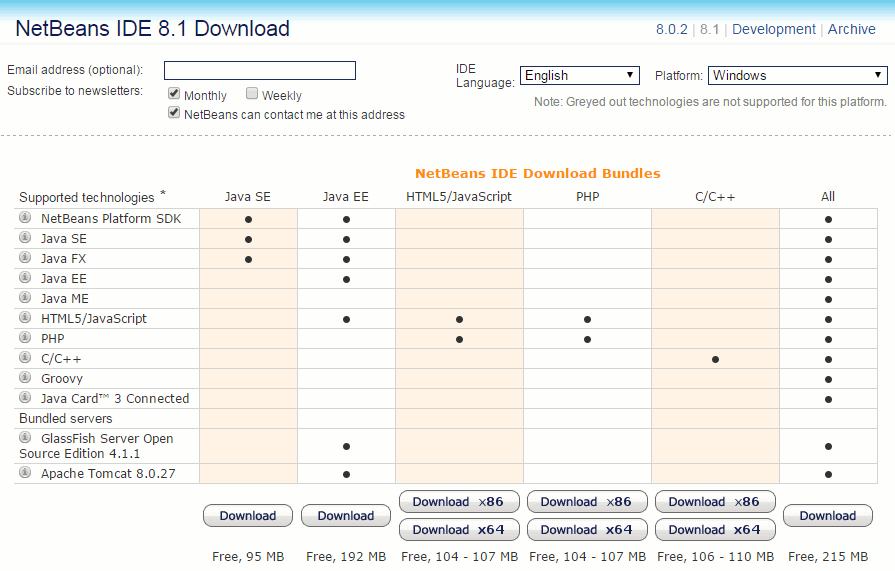Click the All column header
Screen dimensions: 895x571
tap(828, 197)
